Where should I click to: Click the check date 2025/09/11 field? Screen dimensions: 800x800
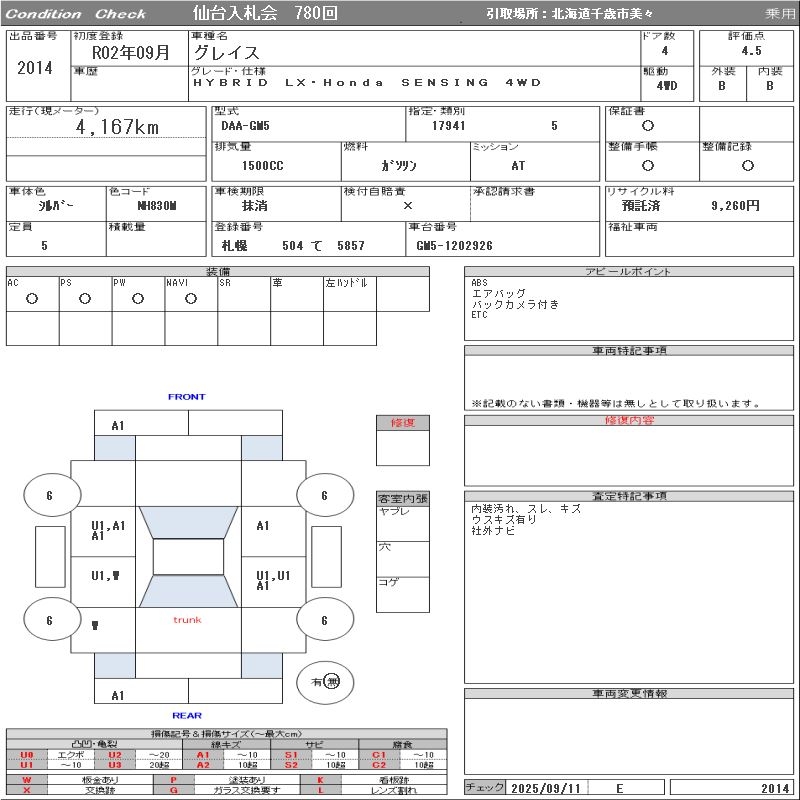coord(545,788)
